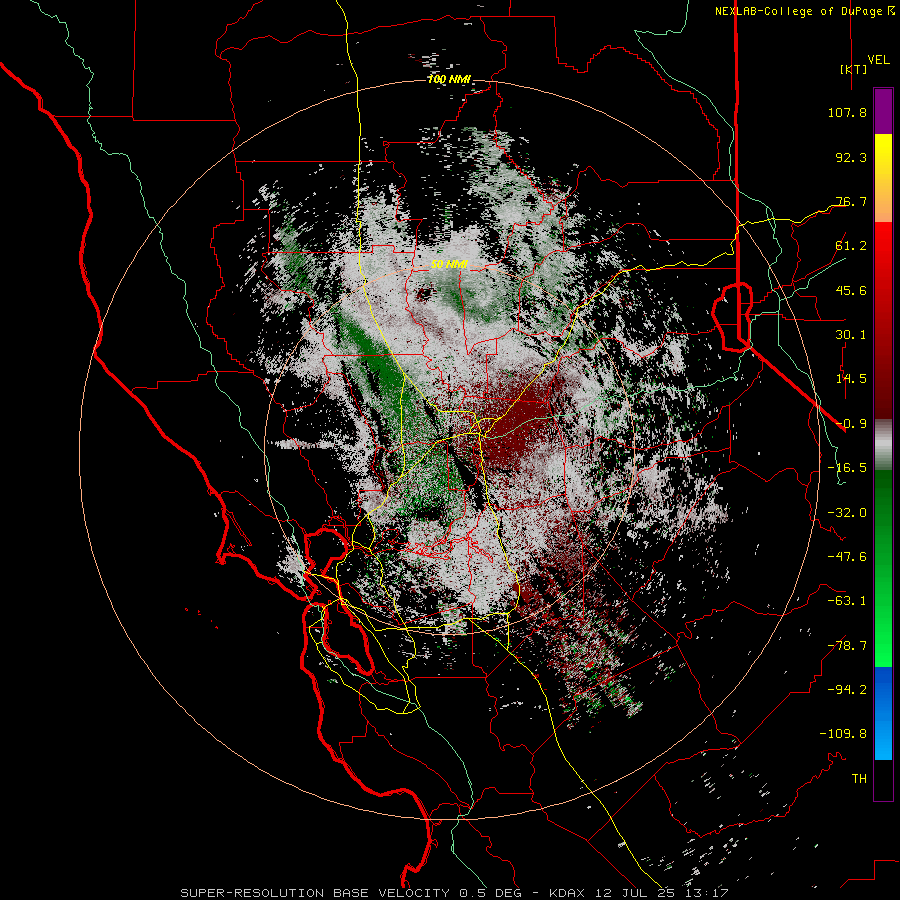Screen dimensions: 900x900
Task: Click the 14.5 velocity scale value
Action: point(851,379)
